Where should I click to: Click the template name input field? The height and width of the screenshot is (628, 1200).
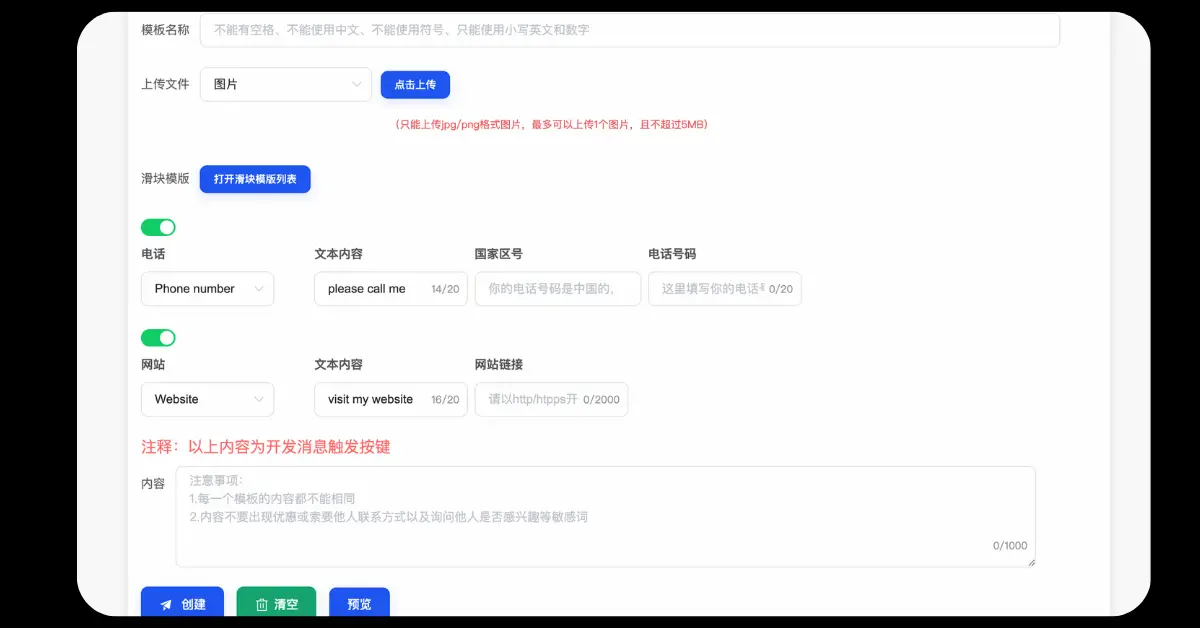point(629,30)
